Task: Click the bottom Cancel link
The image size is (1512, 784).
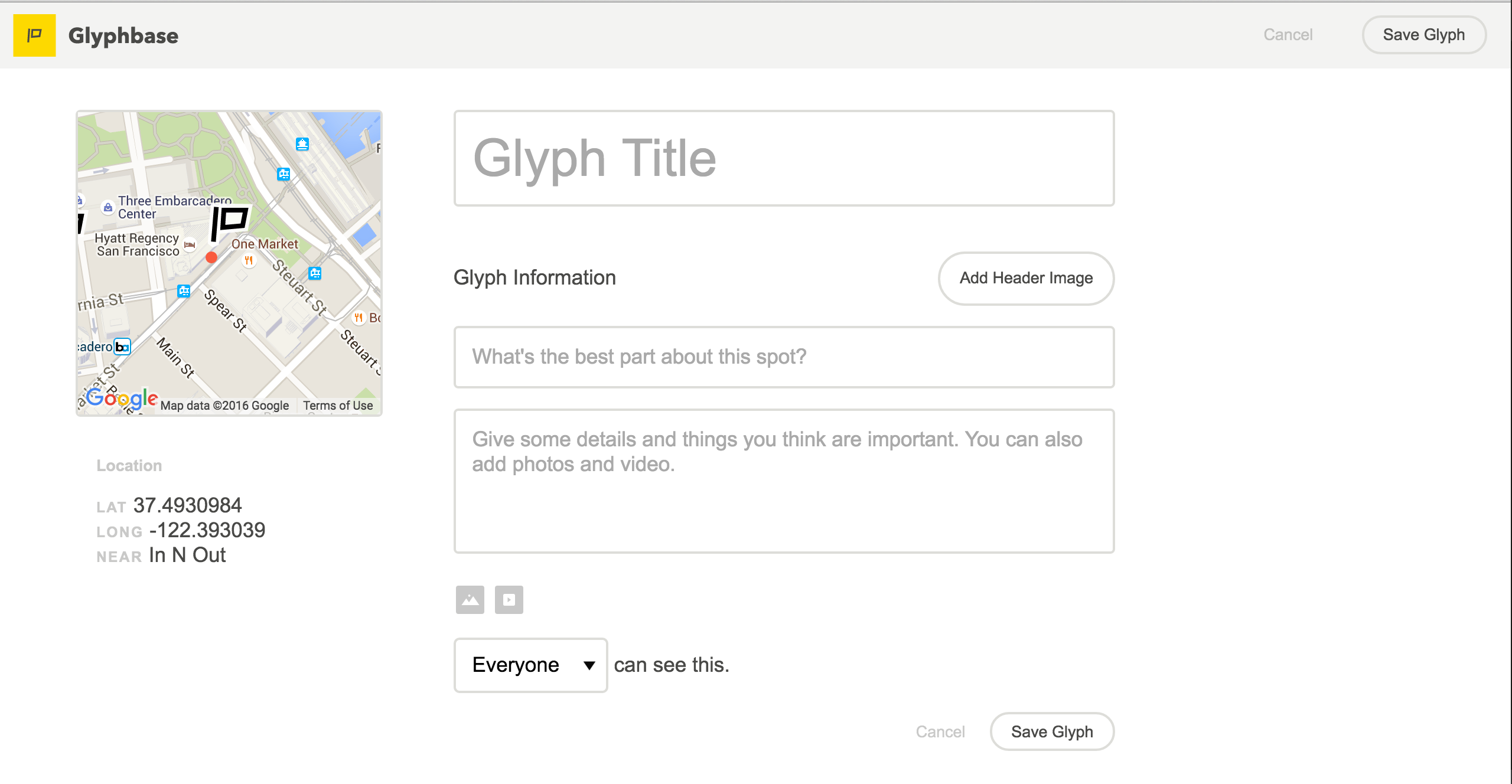Action: tap(940, 732)
